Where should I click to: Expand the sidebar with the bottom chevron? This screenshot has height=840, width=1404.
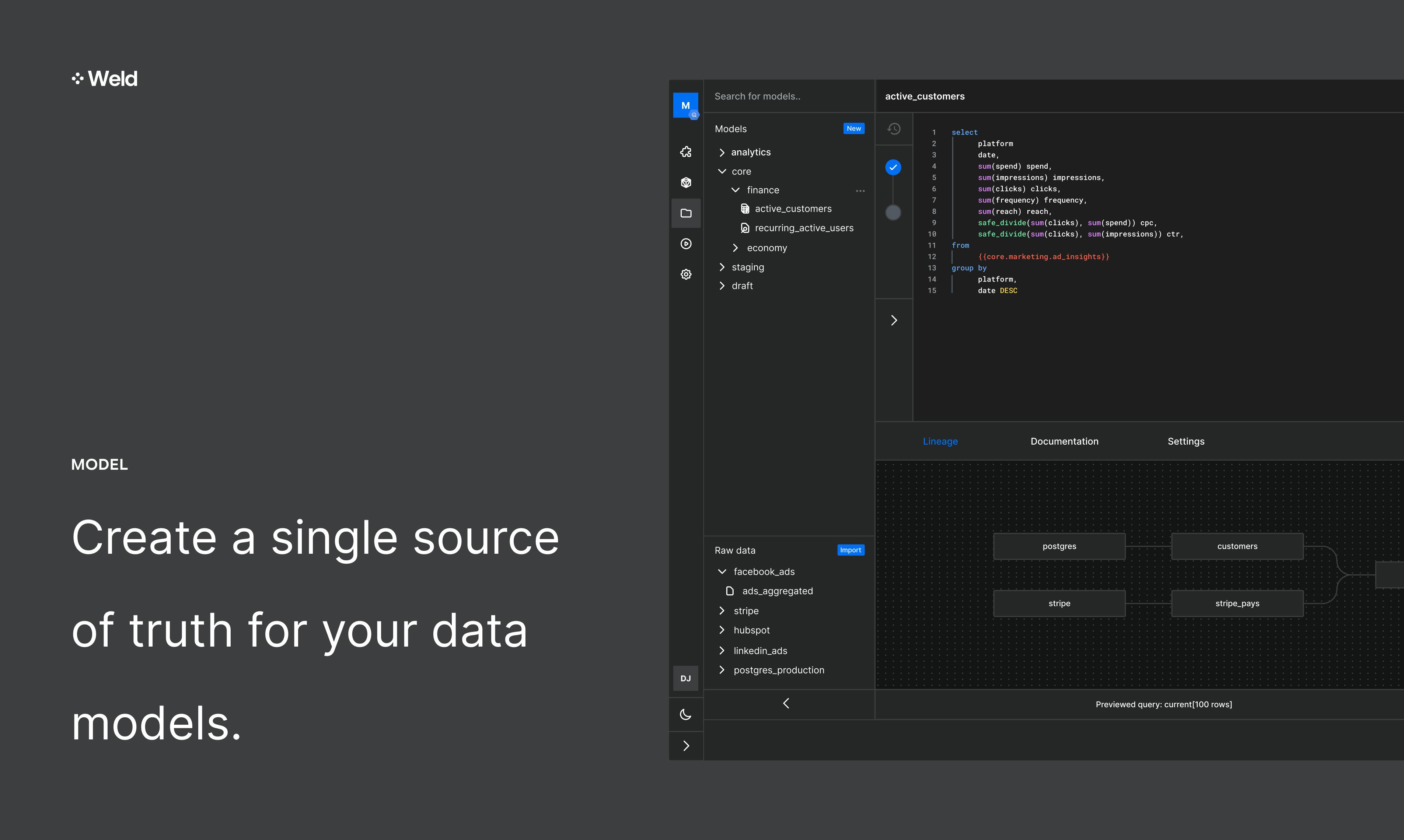[x=685, y=745]
